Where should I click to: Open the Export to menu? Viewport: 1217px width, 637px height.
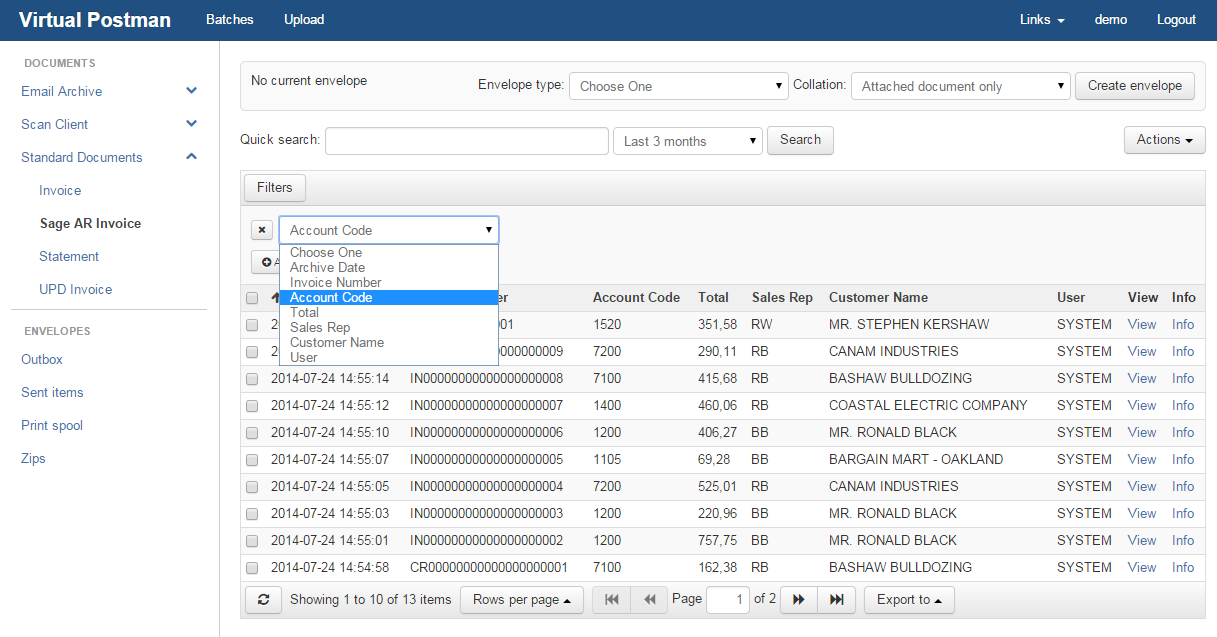(909, 600)
